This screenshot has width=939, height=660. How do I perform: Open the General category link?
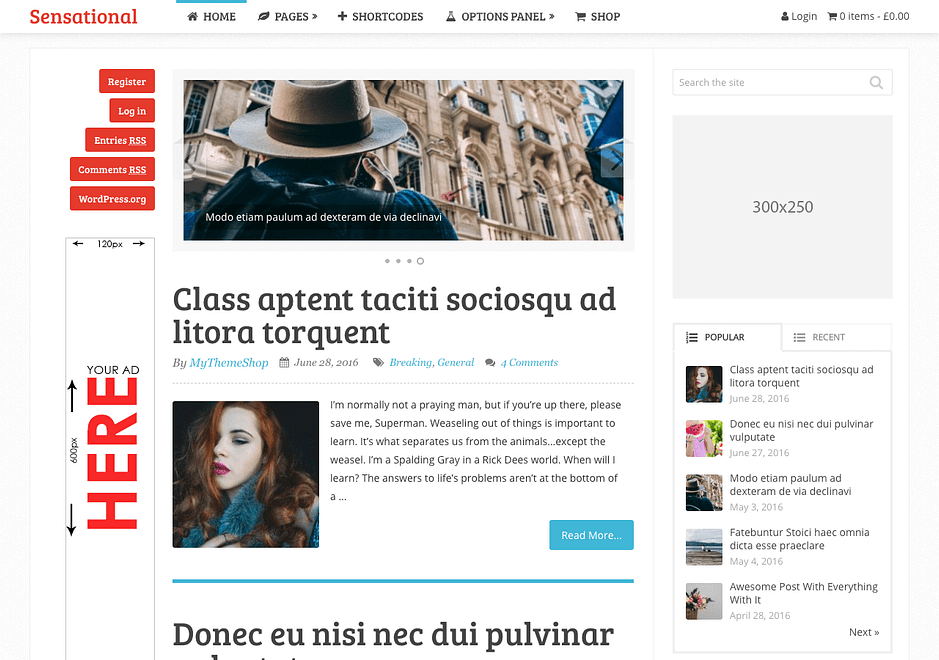(x=456, y=362)
